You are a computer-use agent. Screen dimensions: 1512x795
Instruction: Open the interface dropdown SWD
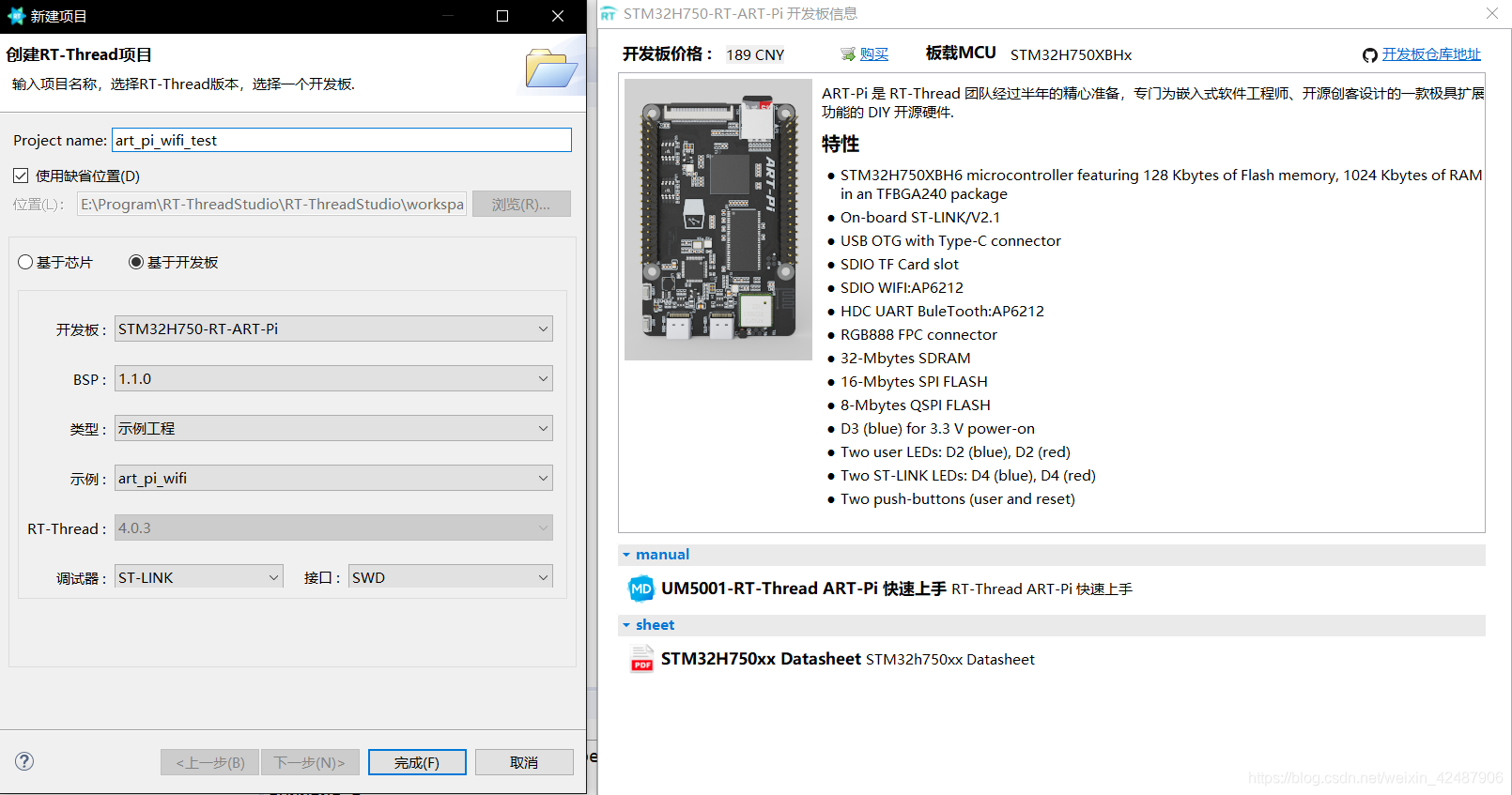[451, 577]
